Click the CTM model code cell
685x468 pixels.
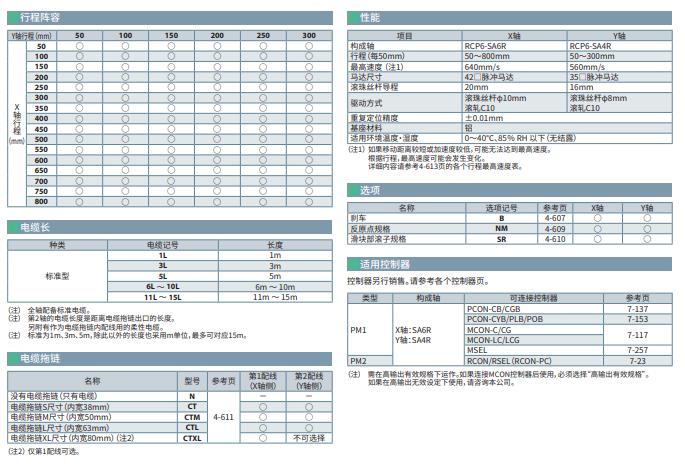192,417
